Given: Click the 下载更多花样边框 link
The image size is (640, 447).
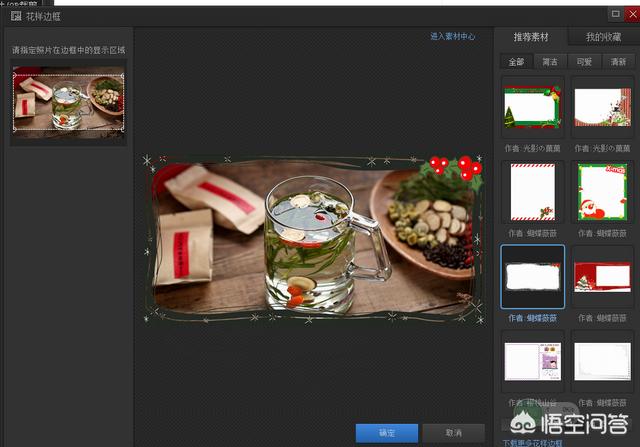Looking at the screenshot, I should point(532,443).
